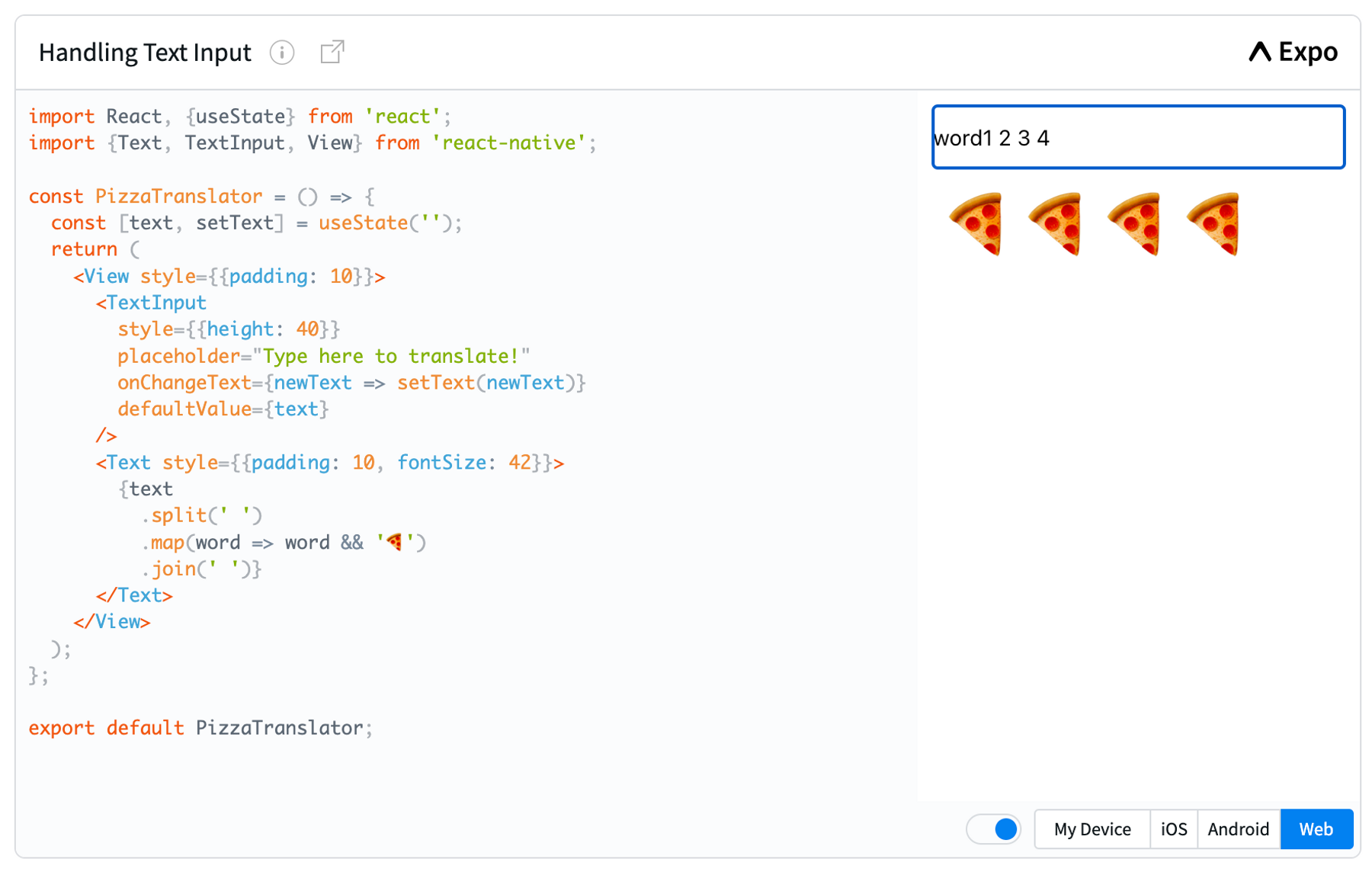Select the Android preview tab
Viewport: 1372px width, 875px height.
1238,829
